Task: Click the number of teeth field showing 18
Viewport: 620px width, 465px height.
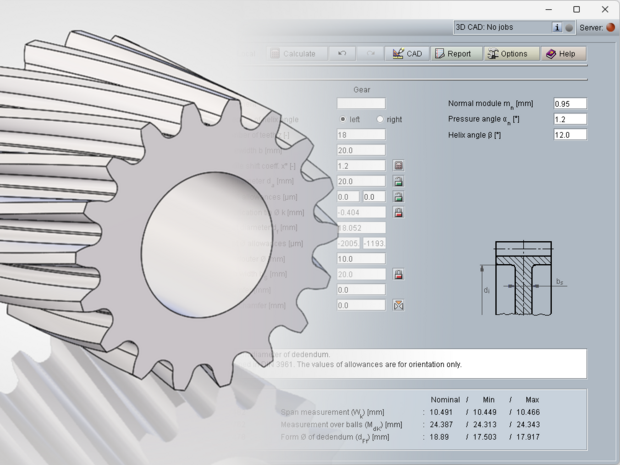Action: (360, 135)
